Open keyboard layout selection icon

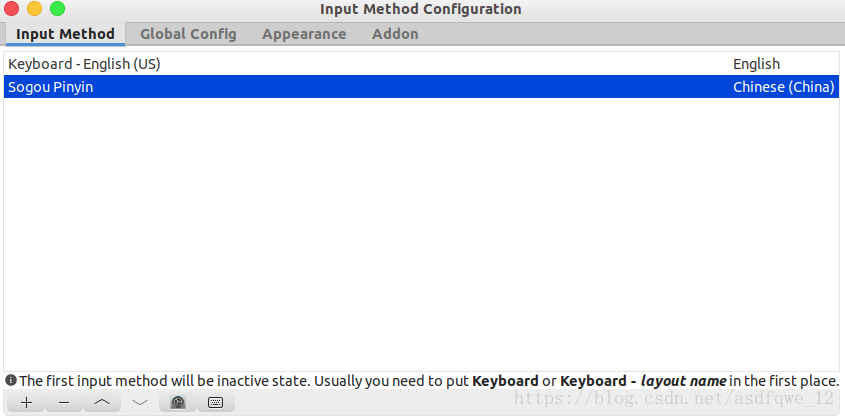216,402
